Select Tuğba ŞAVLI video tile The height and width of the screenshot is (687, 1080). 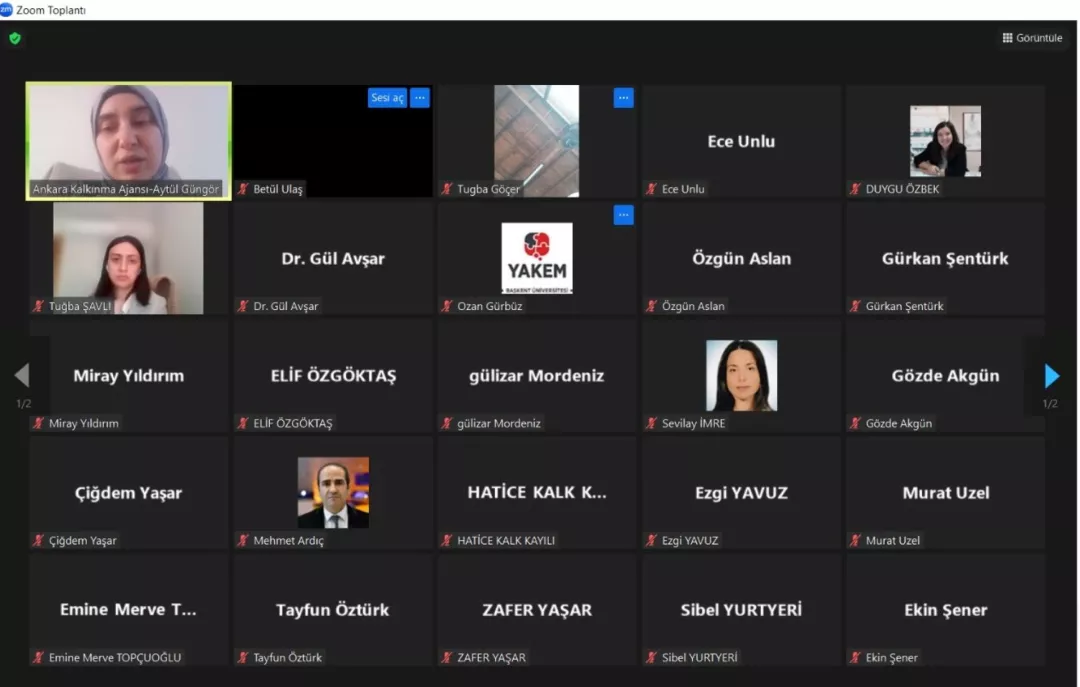(129, 258)
